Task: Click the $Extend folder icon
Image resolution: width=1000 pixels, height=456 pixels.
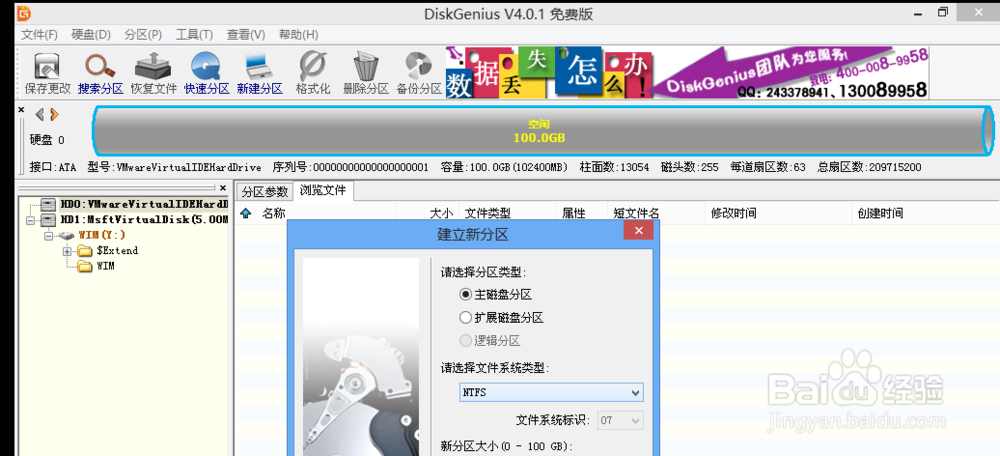Action: point(85,251)
